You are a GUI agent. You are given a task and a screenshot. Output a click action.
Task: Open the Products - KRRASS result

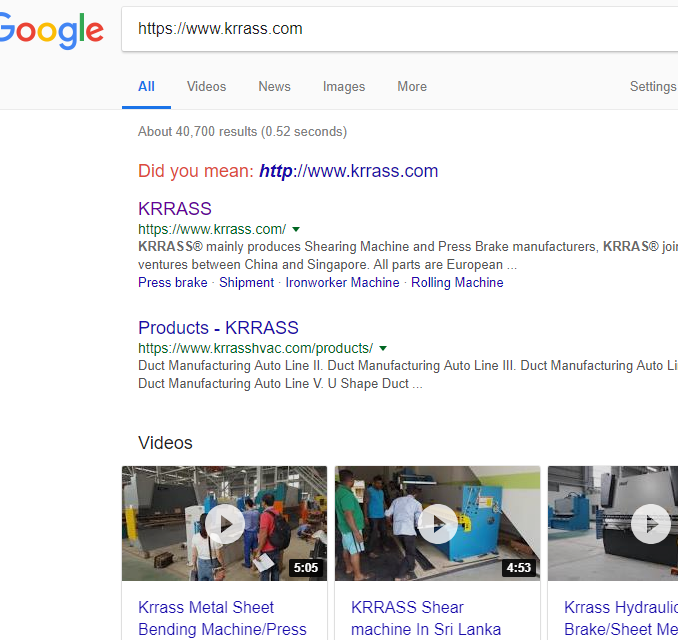point(218,328)
